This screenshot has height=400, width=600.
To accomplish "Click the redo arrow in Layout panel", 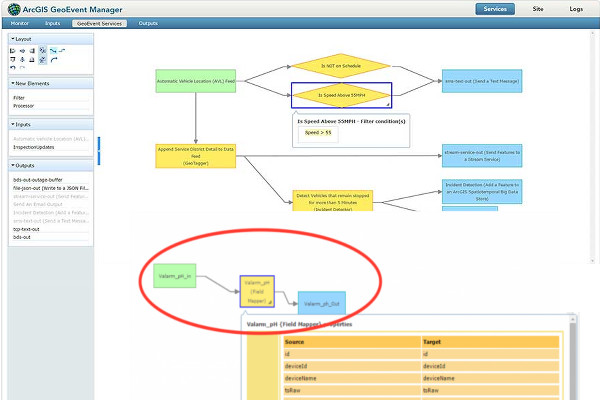I will 22,68.
